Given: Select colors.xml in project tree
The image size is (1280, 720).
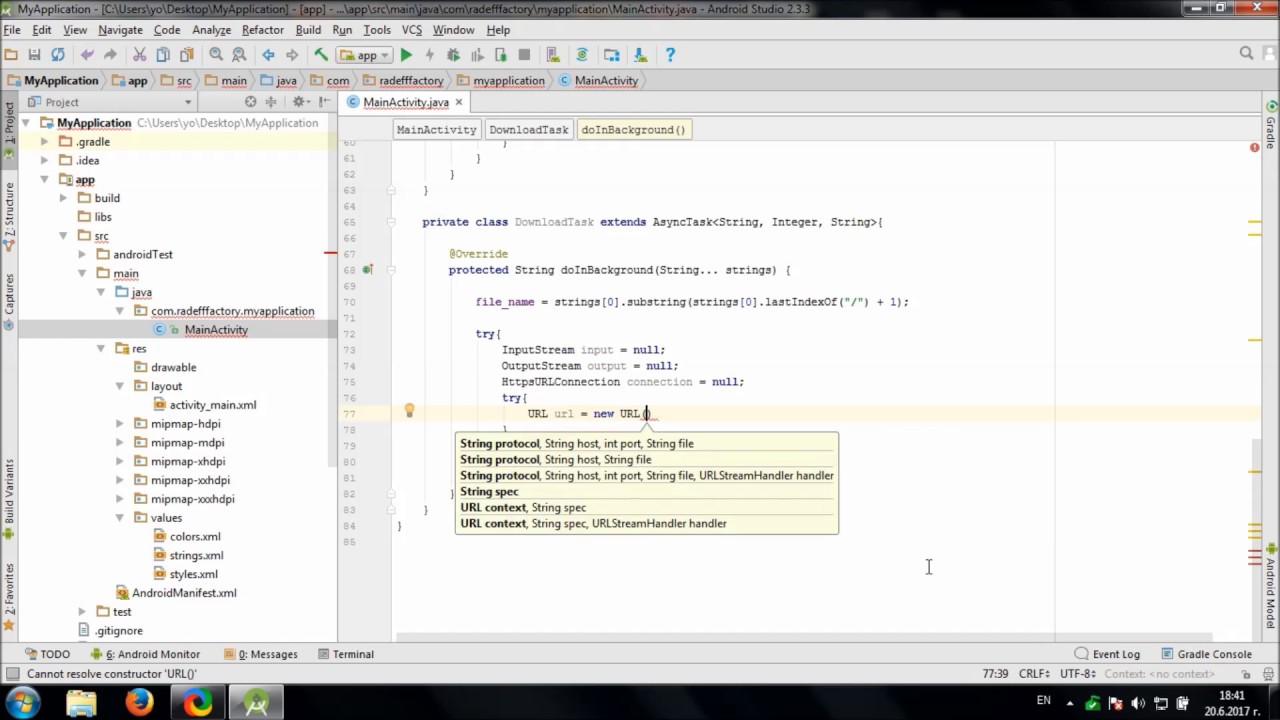Looking at the screenshot, I should tap(187, 536).
